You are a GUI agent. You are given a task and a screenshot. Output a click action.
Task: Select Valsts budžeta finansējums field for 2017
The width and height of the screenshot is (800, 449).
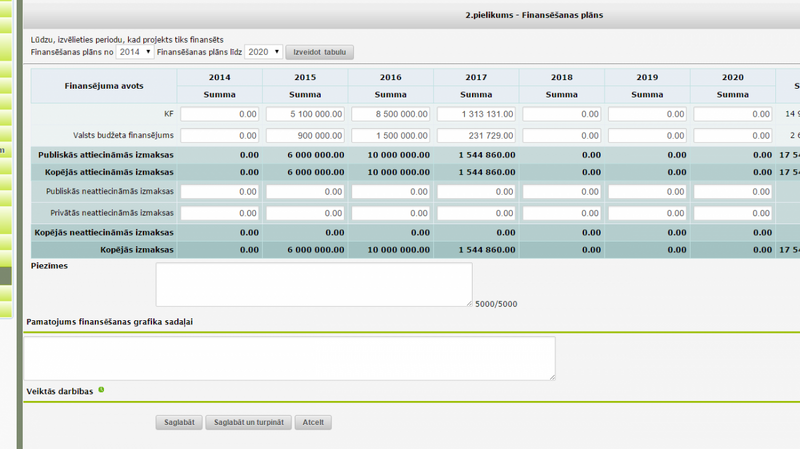(x=476, y=136)
